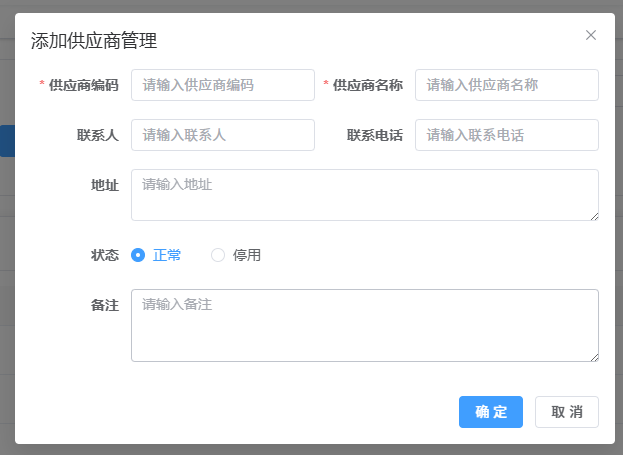
Task: Click the 联系电话 field label
Action: click(x=374, y=135)
